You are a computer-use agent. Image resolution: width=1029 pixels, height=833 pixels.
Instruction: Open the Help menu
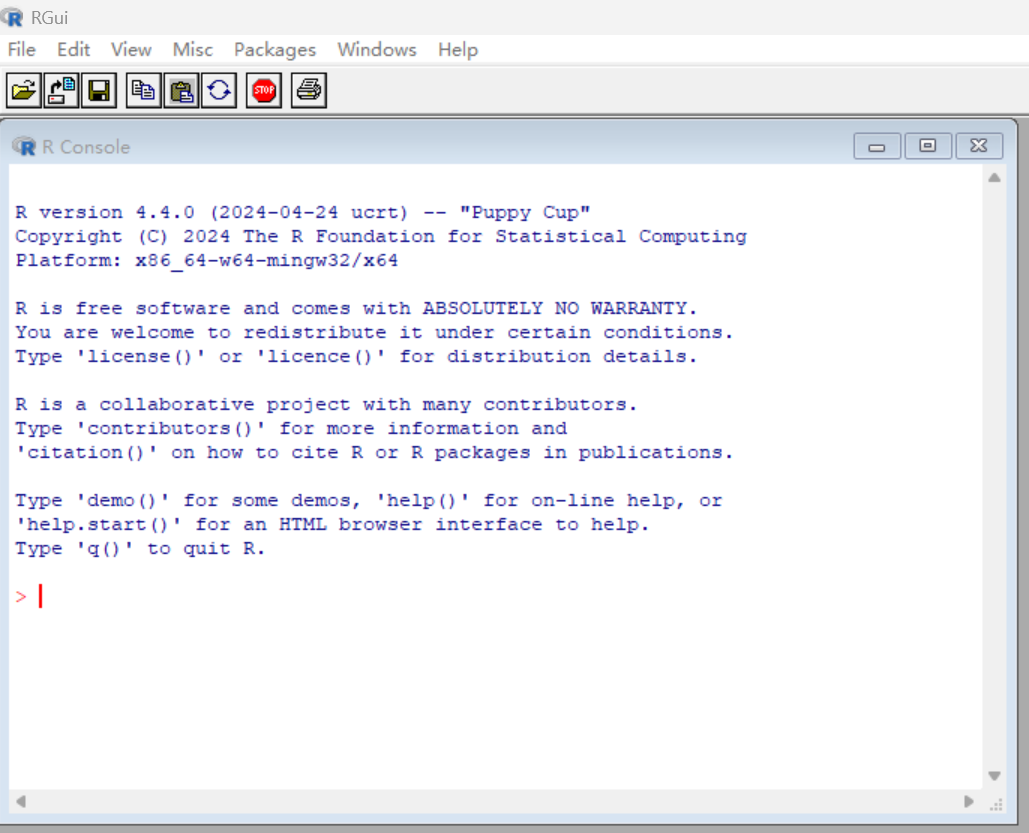(x=458, y=50)
